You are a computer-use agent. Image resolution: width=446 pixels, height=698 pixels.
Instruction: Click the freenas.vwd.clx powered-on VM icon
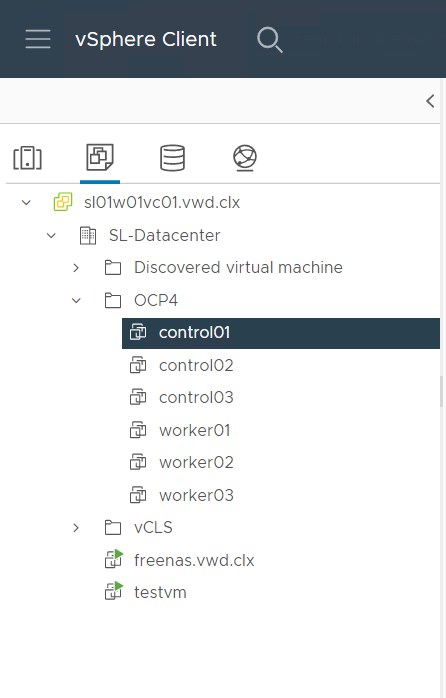[x=114, y=559]
